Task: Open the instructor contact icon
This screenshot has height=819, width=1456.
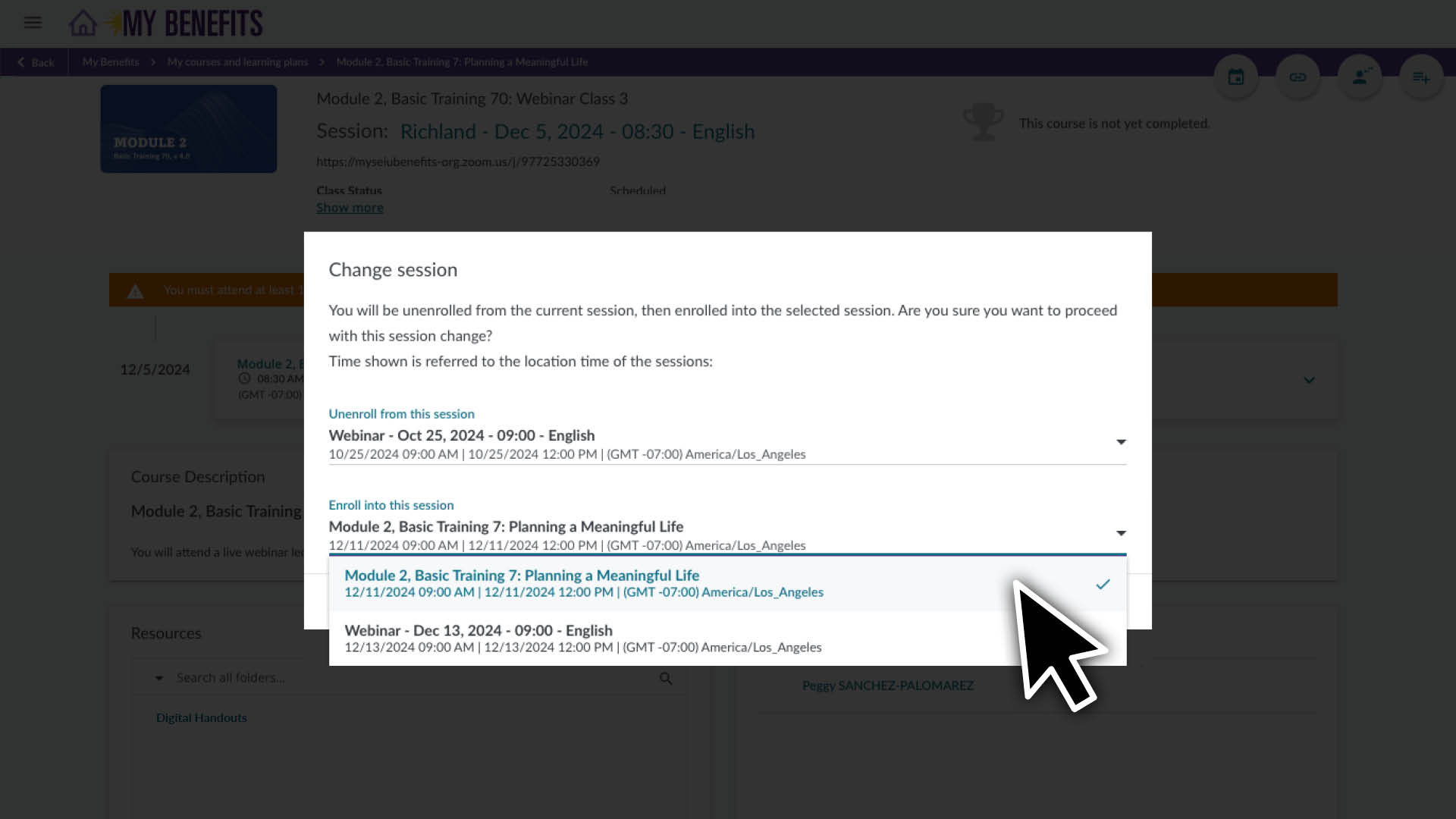Action: tap(1359, 76)
